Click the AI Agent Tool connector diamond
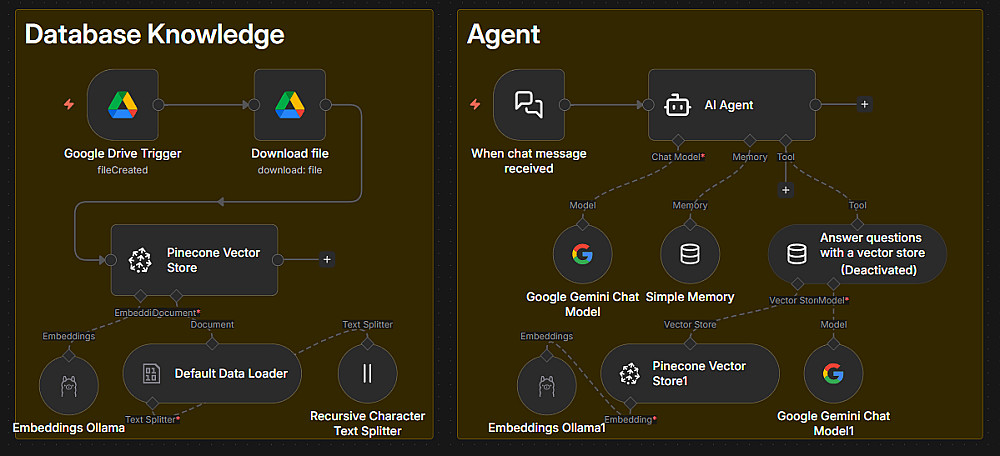The width and height of the screenshot is (1000, 456). 786,140
